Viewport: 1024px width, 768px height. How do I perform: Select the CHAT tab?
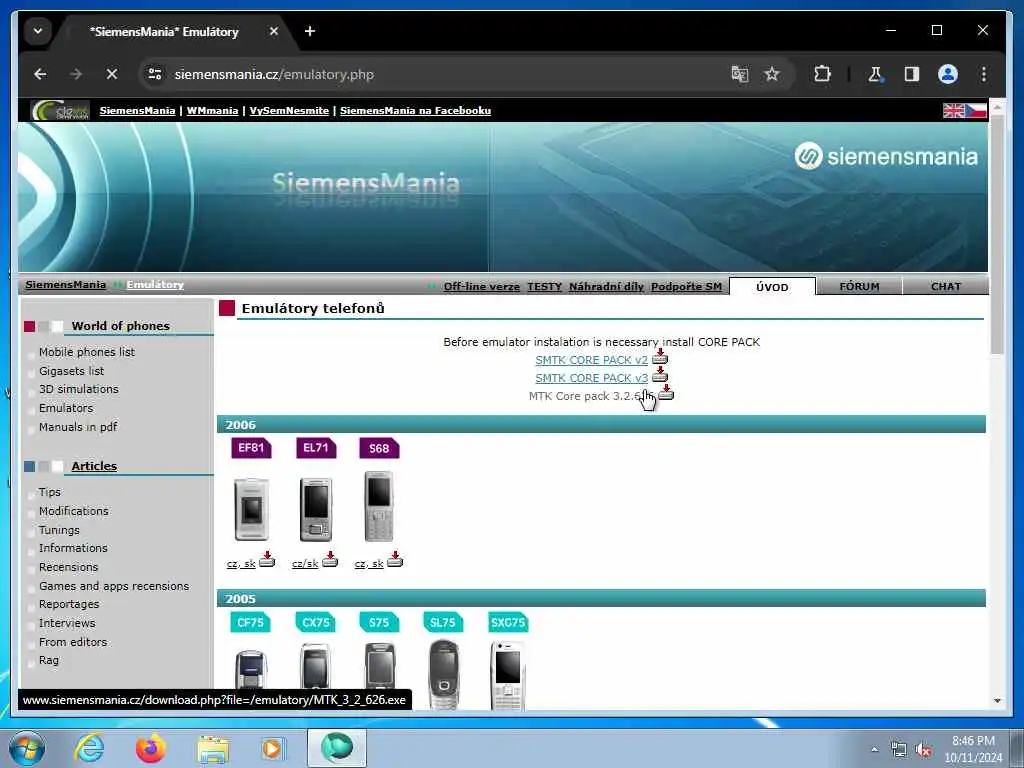946,286
